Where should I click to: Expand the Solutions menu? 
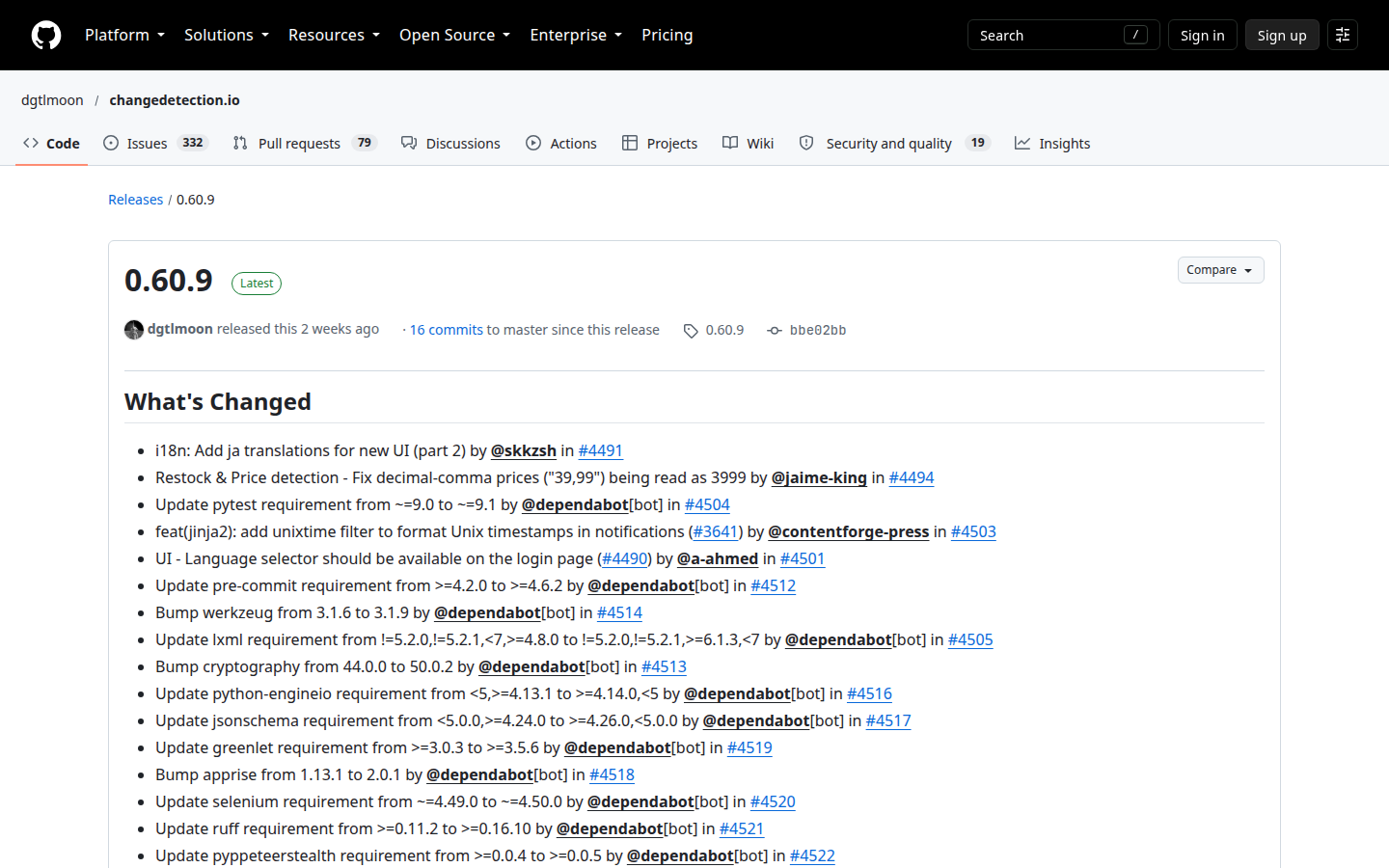[x=227, y=35]
